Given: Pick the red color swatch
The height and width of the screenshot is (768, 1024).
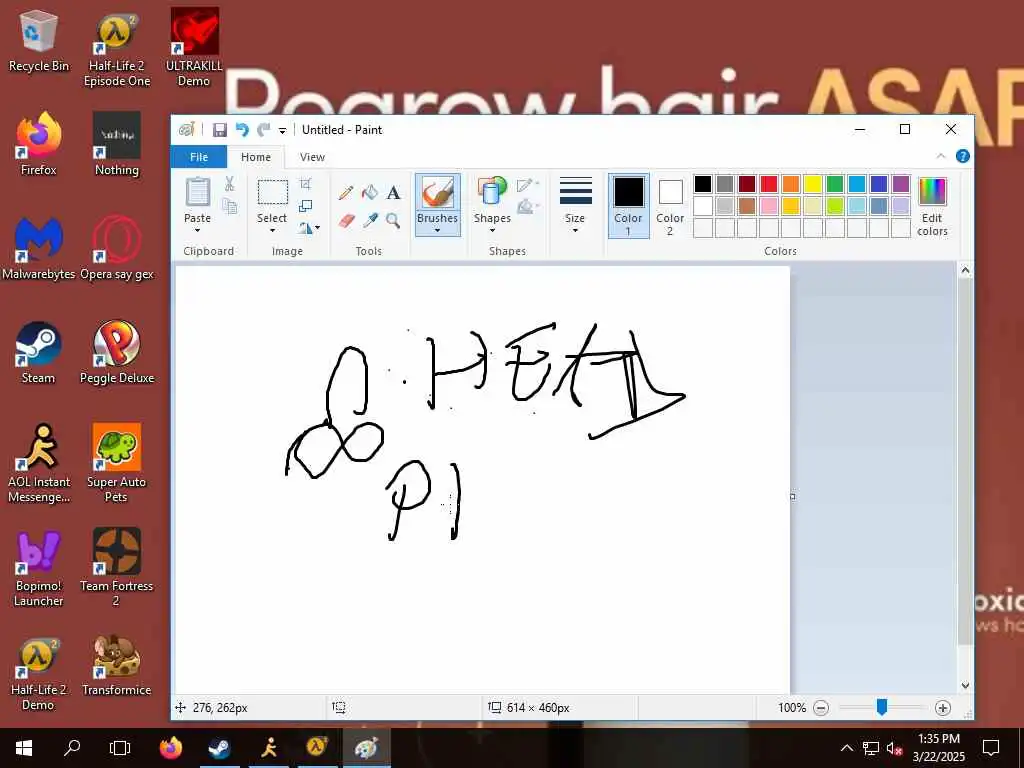Looking at the screenshot, I should coord(769,184).
